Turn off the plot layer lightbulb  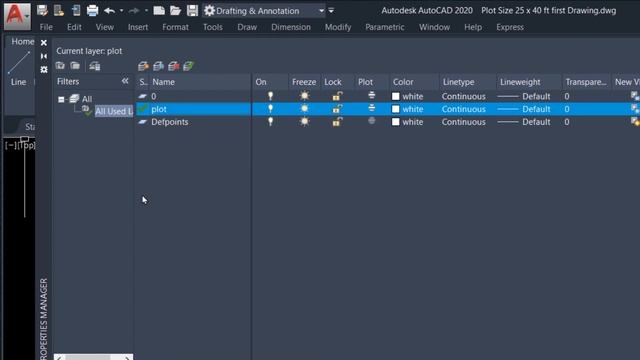tap(270, 109)
